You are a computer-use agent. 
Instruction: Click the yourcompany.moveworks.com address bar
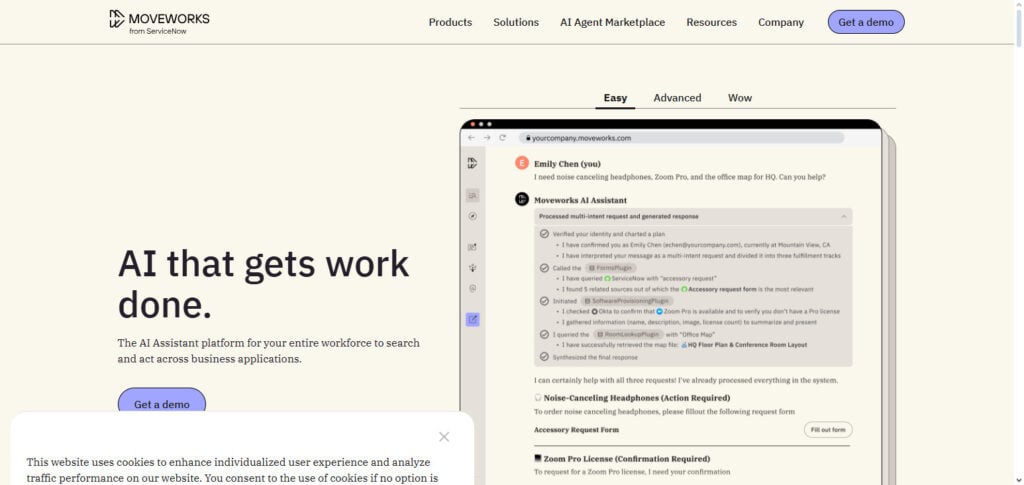(x=681, y=138)
